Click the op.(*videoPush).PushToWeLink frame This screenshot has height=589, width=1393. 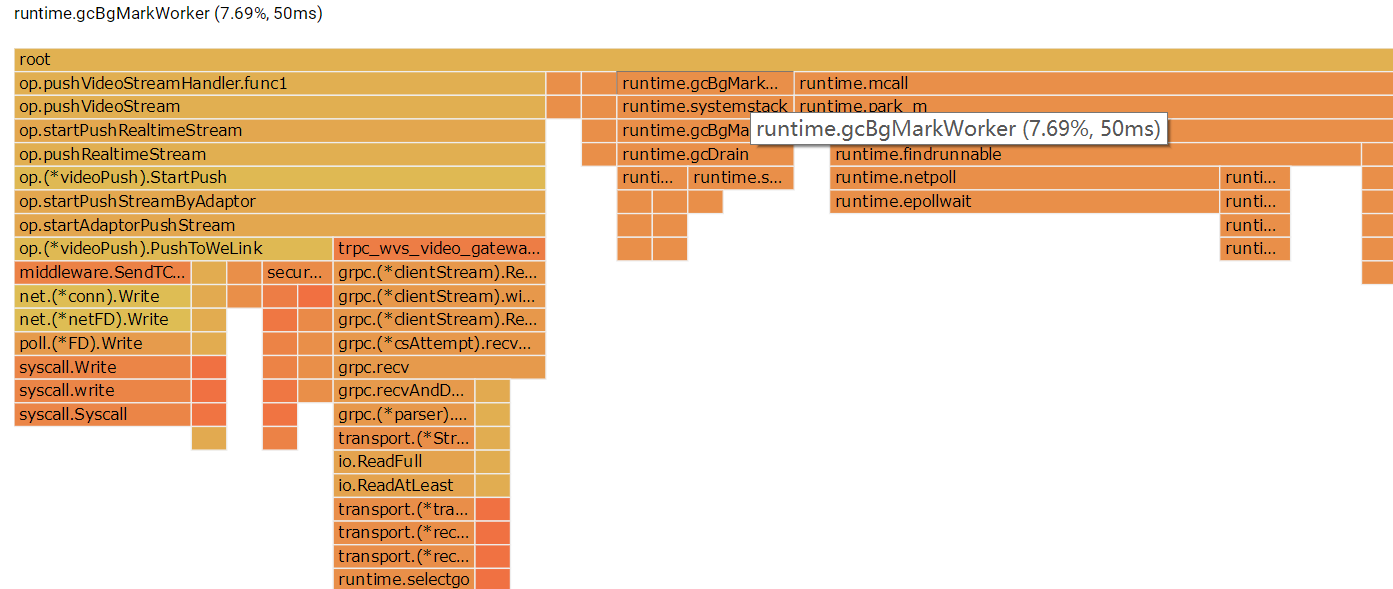pos(174,249)
